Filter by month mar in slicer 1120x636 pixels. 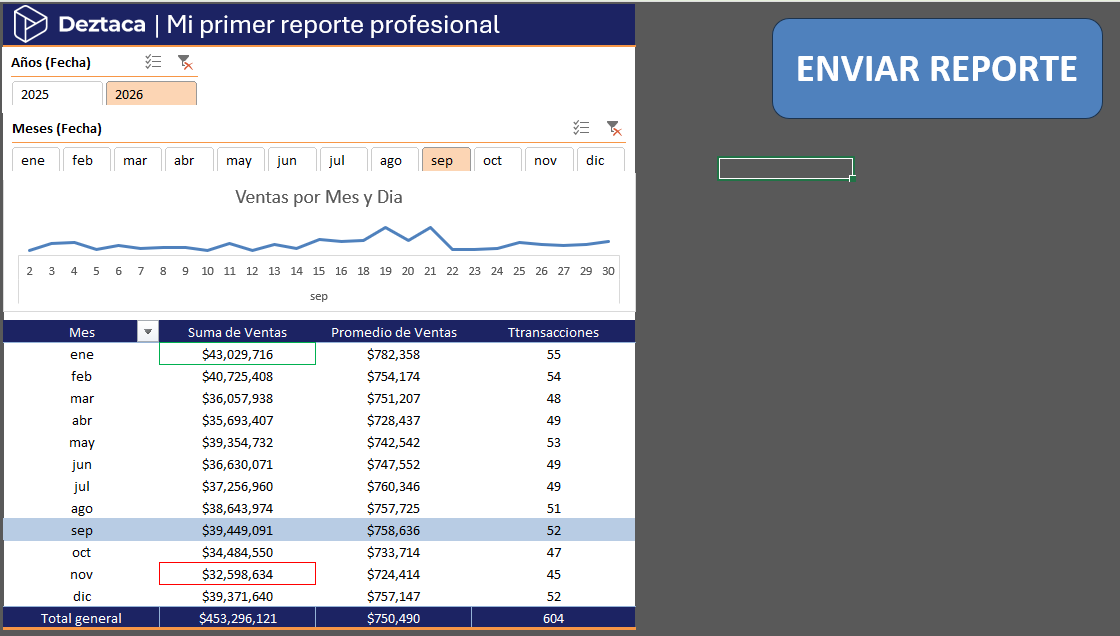pos(138,160)
